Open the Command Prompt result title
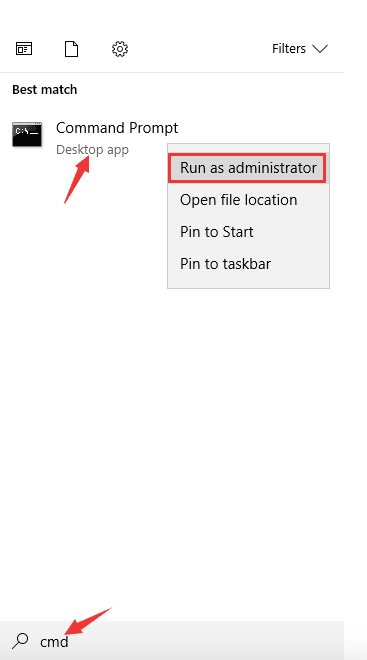The width and height of the screenshot is (367, 660). 117,128
